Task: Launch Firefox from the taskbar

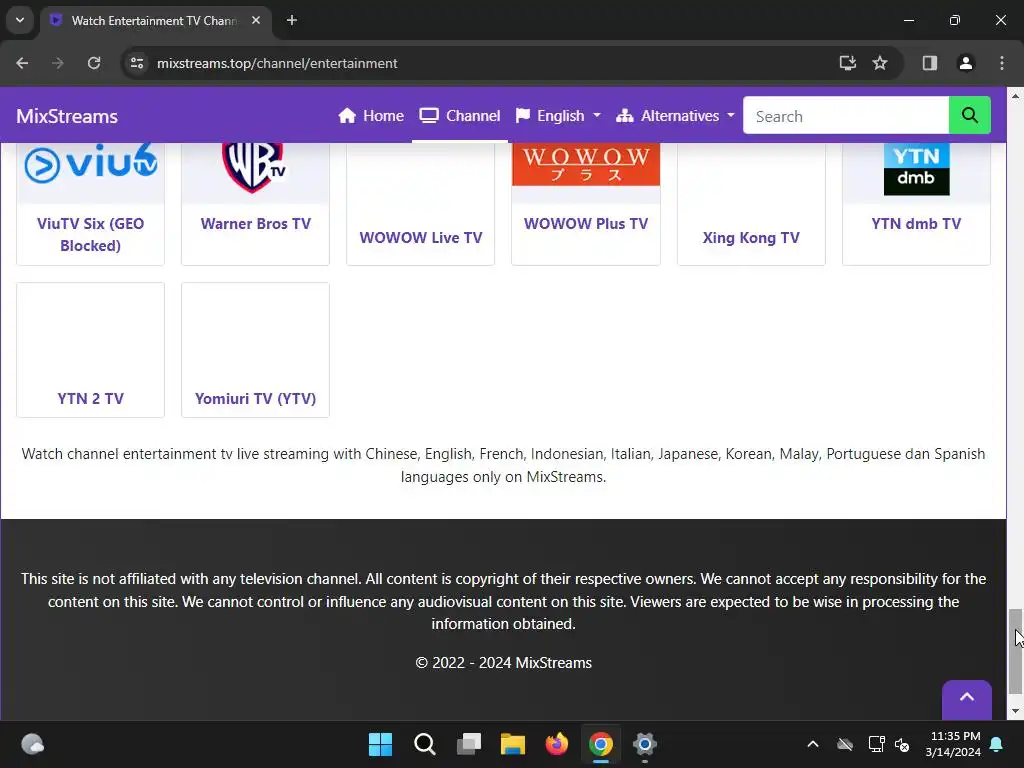Action: [557, 744]
